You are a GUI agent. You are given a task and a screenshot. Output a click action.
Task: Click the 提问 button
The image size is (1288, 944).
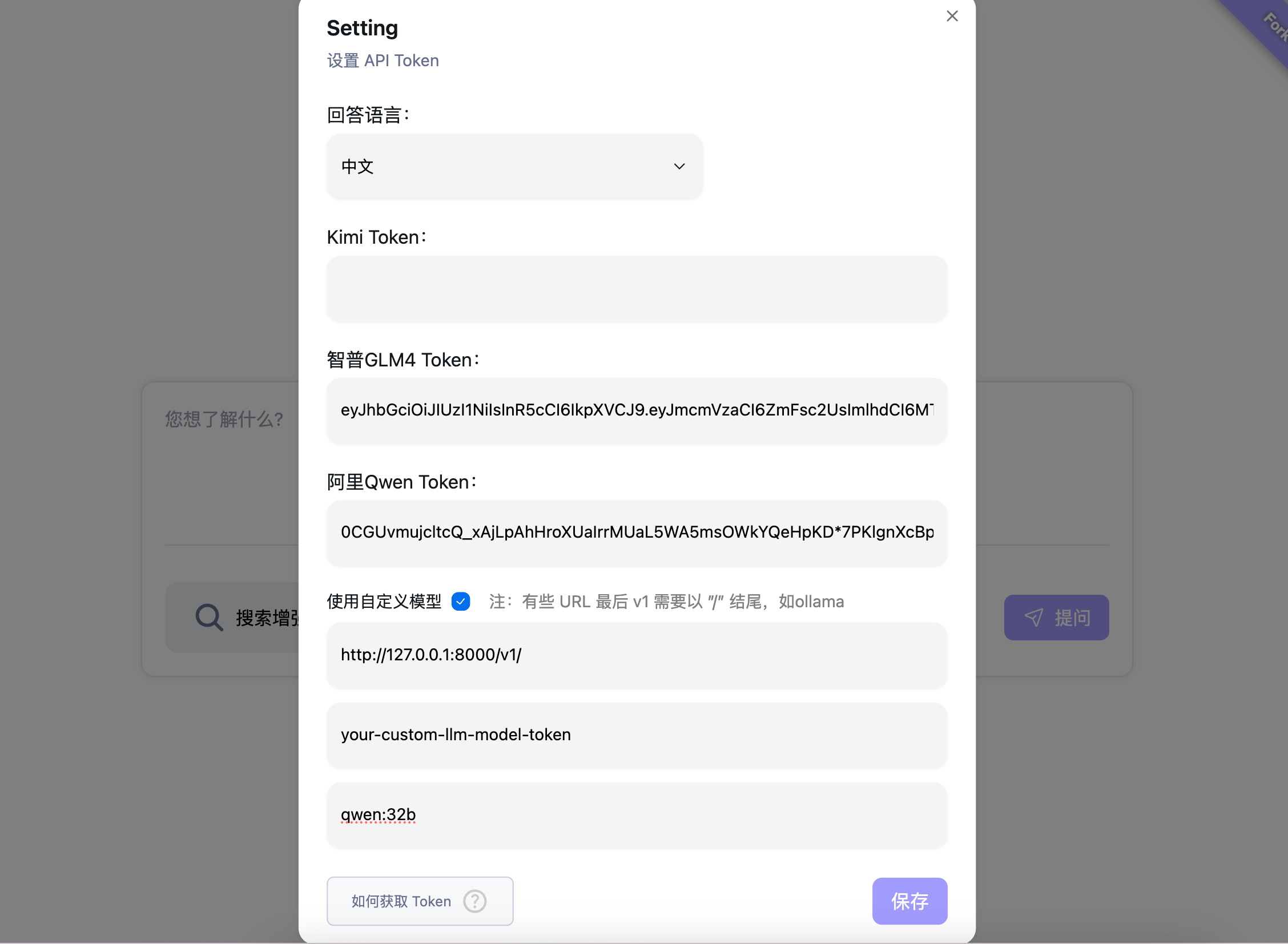[1056, 617]
